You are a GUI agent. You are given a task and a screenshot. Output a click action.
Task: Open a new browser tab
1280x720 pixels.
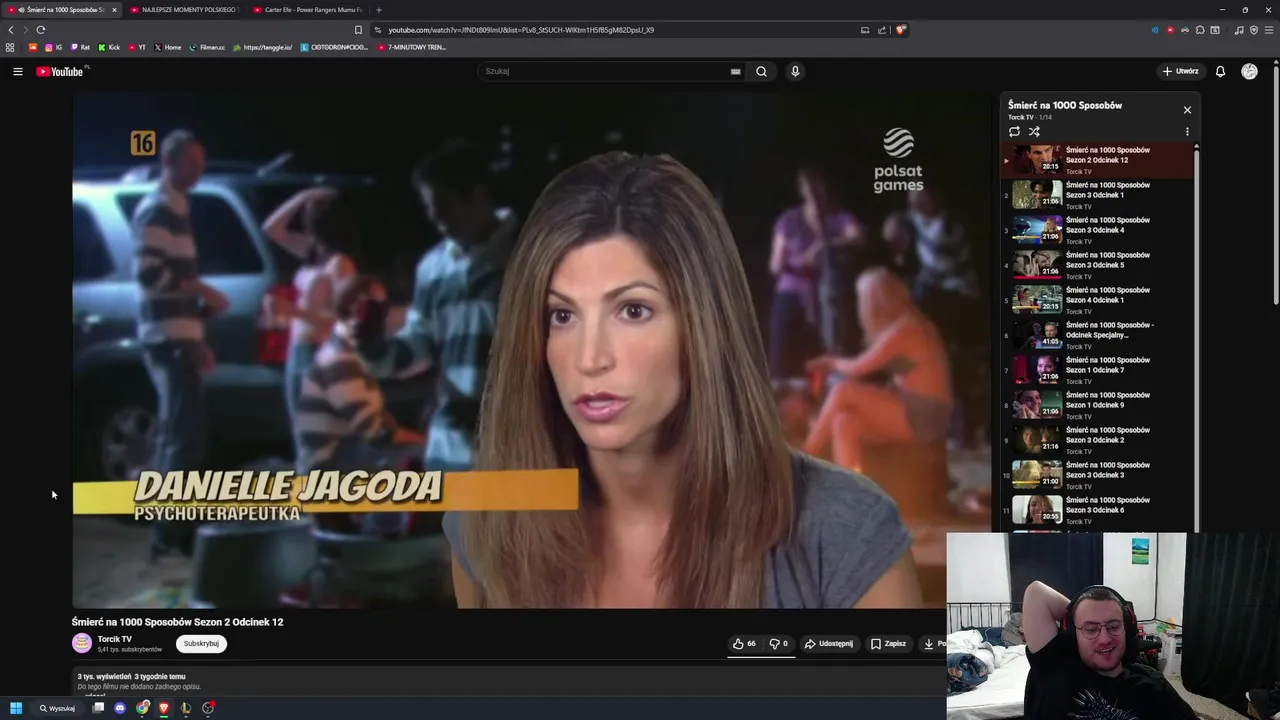[378, 10]
